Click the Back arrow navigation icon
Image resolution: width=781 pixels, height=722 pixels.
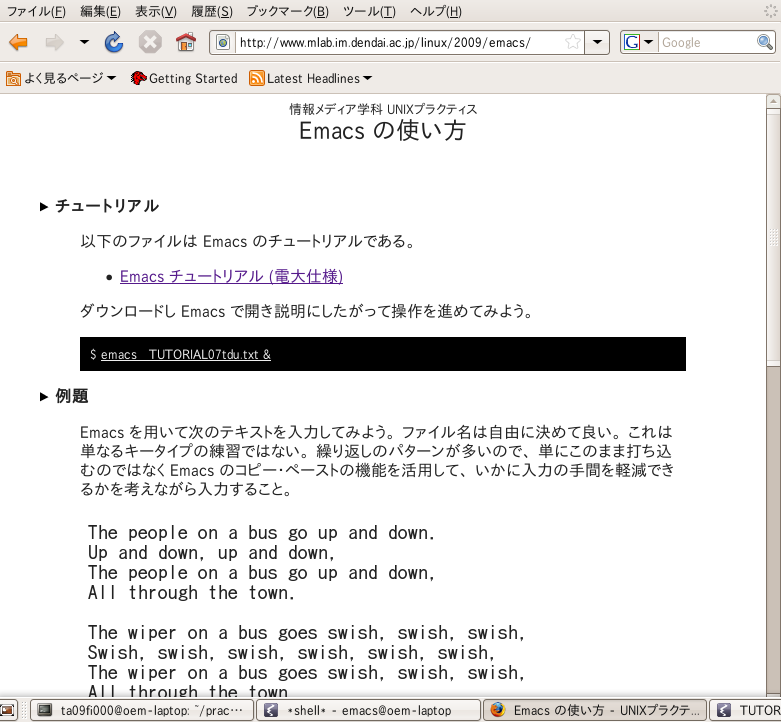pyautogui.click(x=19, y=43)
